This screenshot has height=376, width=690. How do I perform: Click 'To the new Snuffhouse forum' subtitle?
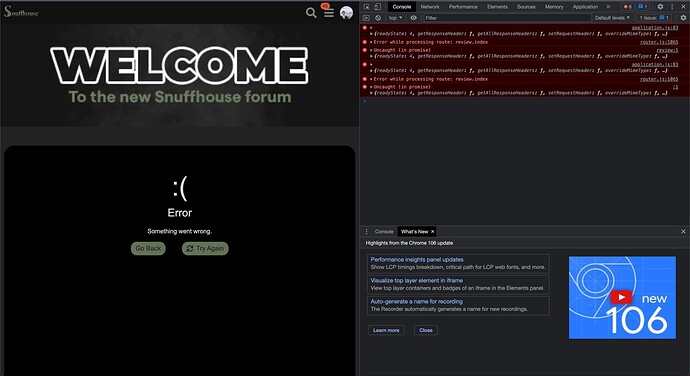click(180, 96)
